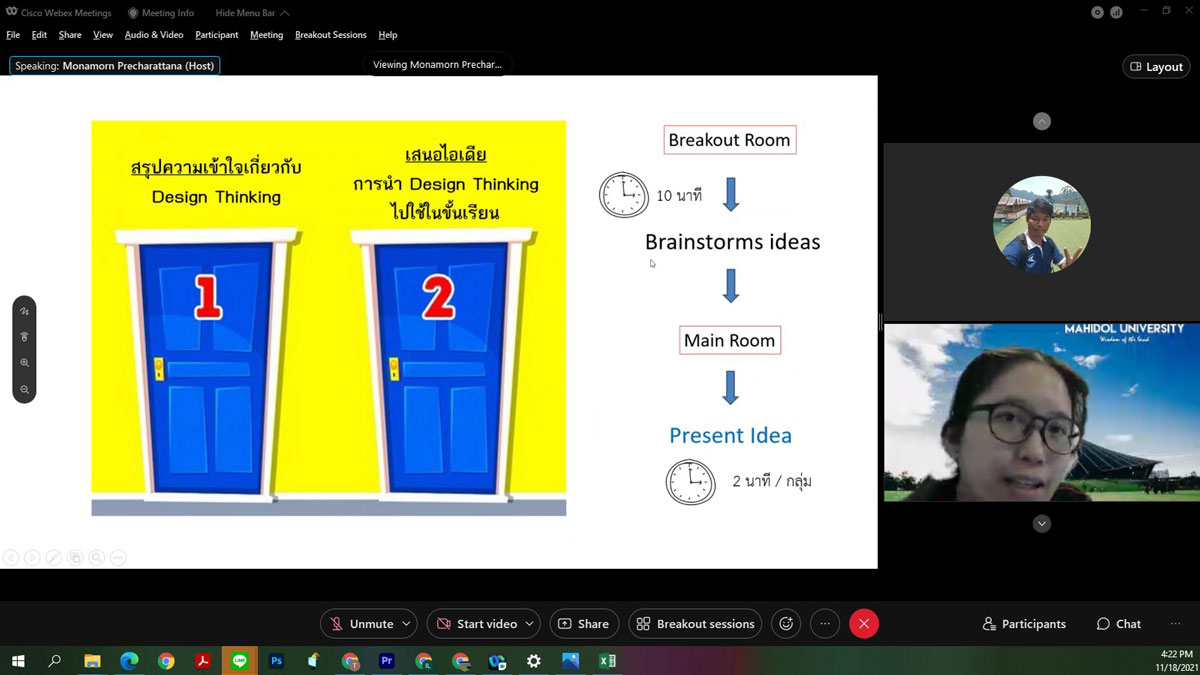Image resolution: width=1200 pixels, height=675 pixels.
Task: Click the Share button
Action: point(583,624)
